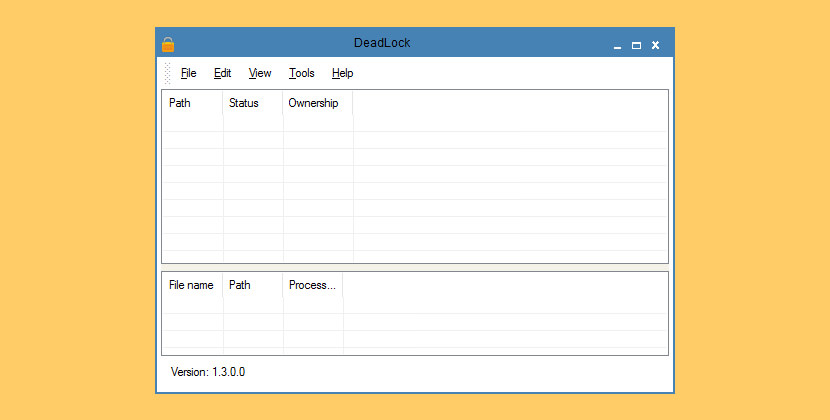Image resolution: width=830 pixels, height=420 pixels.
Task: Click the DeadLock title text
Action: pyautogui.click(x=382, y=43)
